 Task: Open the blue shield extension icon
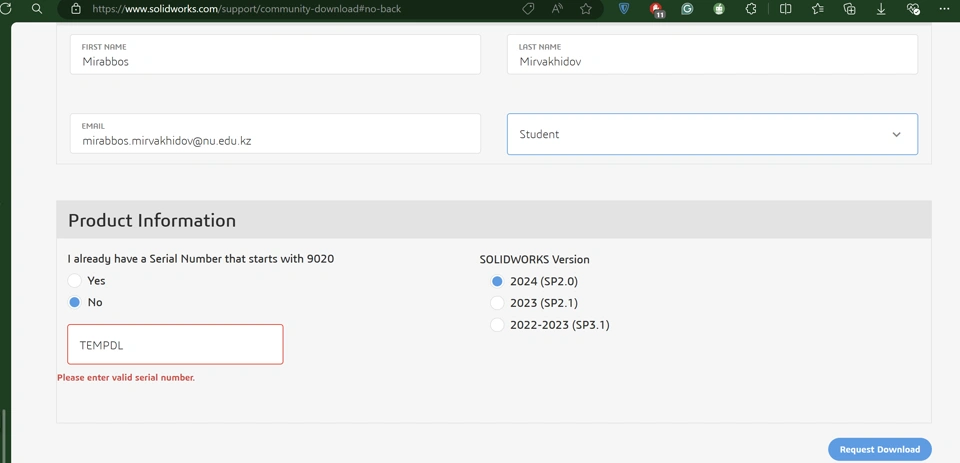pyautogui.click(x=624, y=9)
